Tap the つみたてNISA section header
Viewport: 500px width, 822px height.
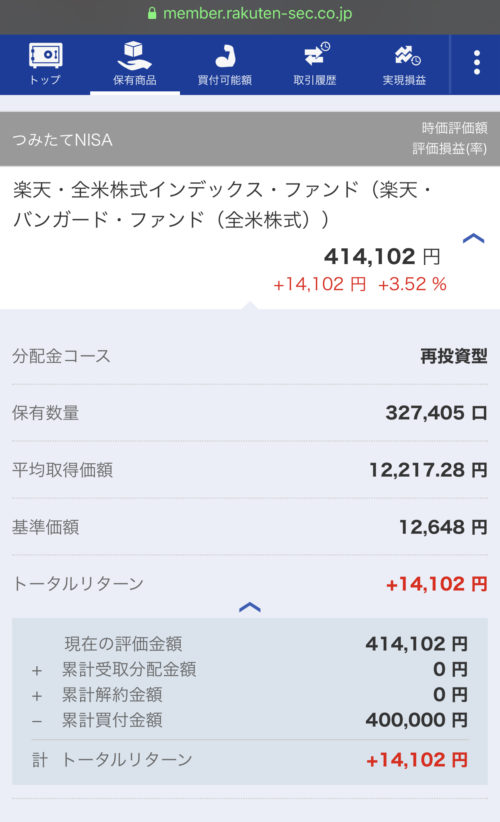point(62,140)
